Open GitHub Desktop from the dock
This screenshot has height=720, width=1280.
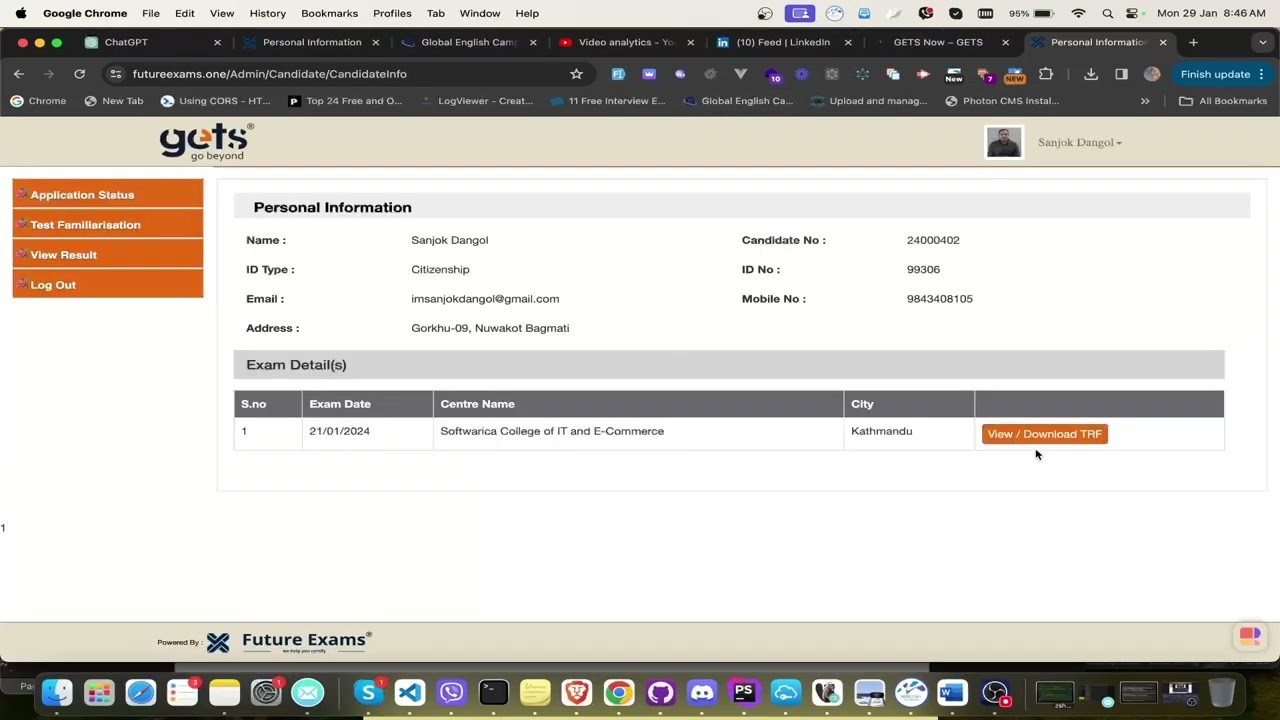pyautogui.click(x=660, y=692)
